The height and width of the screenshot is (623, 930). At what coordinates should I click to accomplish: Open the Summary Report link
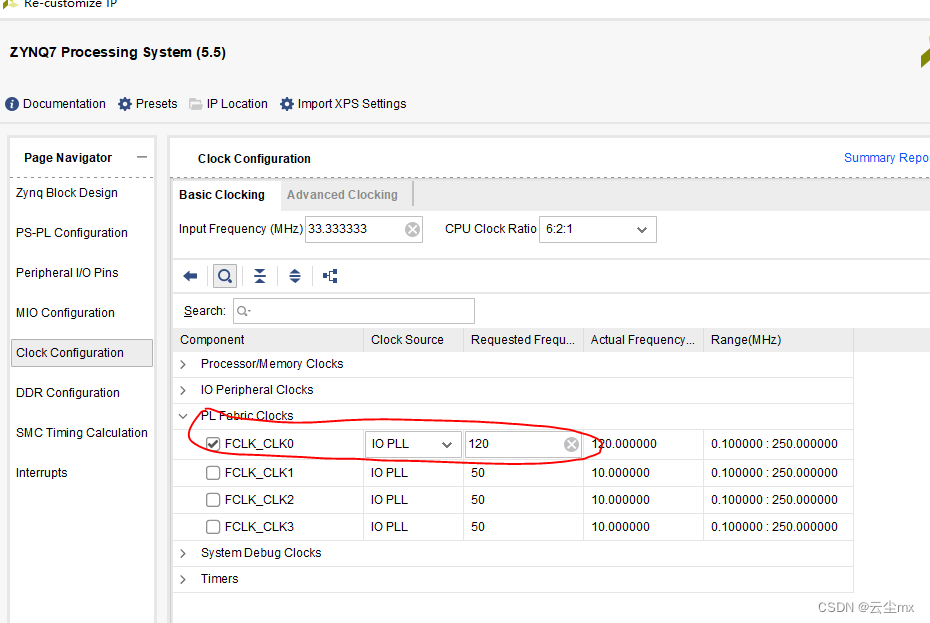[x=886, y=158]
